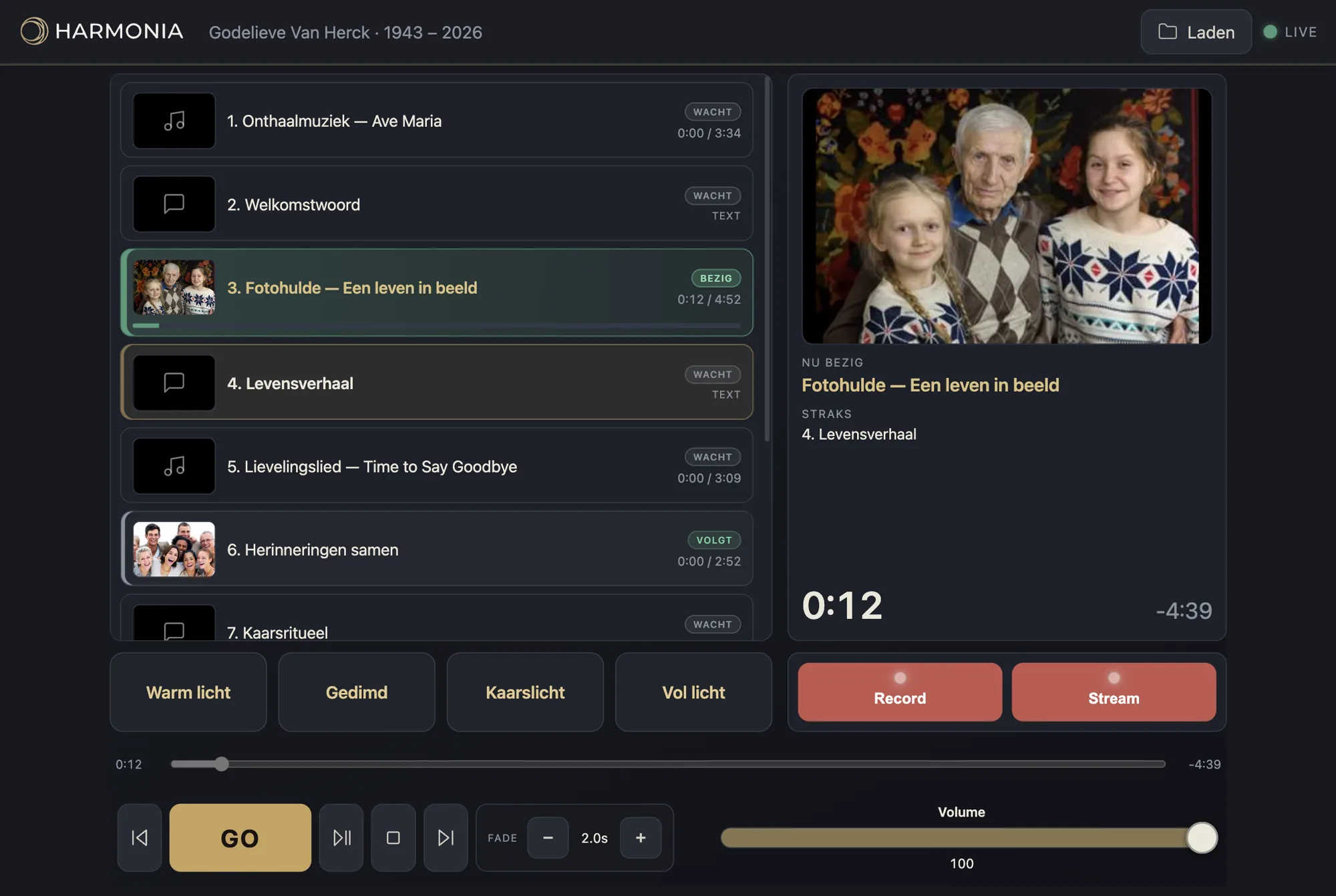This screenshot has width=1336, height=896.
Task: Click the Fotohulde cue progress bar
Action: [437, 326]
